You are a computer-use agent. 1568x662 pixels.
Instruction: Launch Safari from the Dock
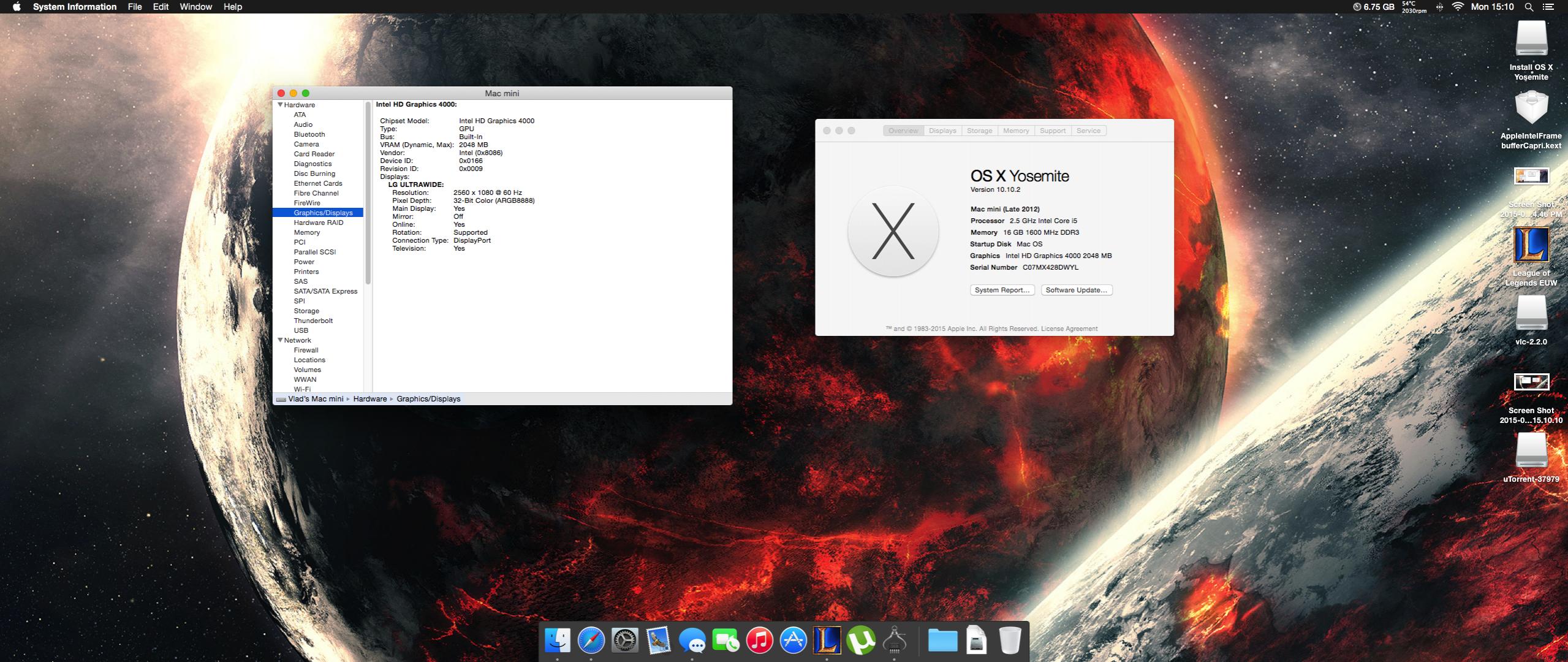[591, 641]
